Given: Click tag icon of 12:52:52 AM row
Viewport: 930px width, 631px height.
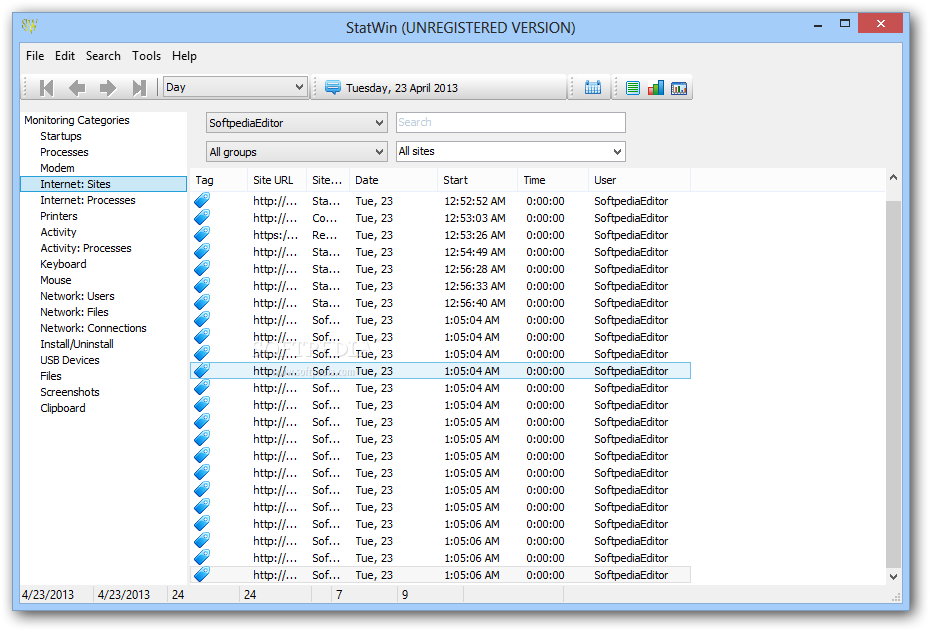Looking at the screenshot, I should [202, 200].
